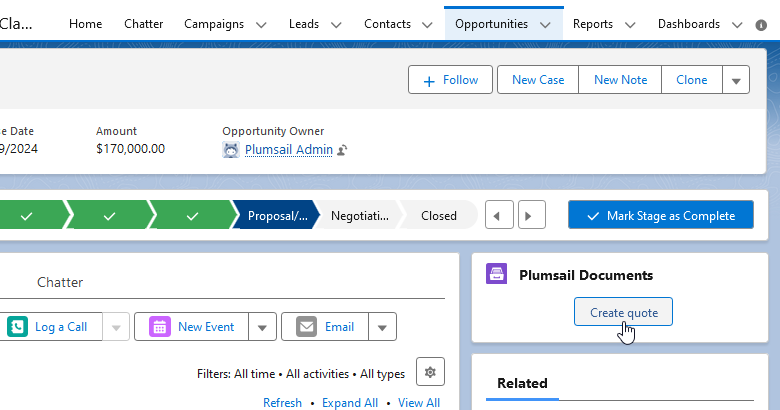Open more actions dropdown beside Clone

(x=736, y=80)
